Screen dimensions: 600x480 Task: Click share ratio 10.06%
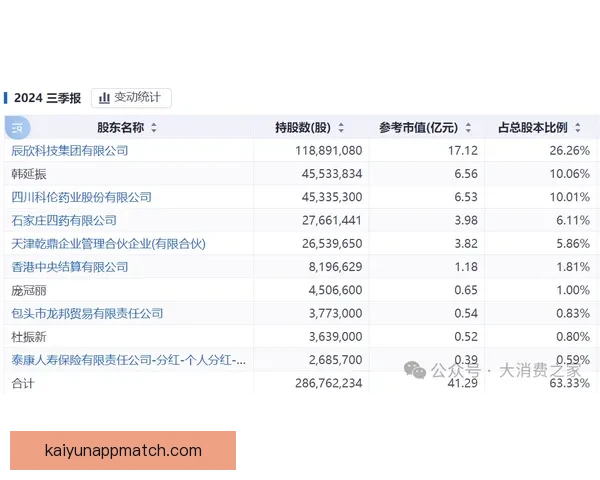pyautogui.click(x=569, y=174)
